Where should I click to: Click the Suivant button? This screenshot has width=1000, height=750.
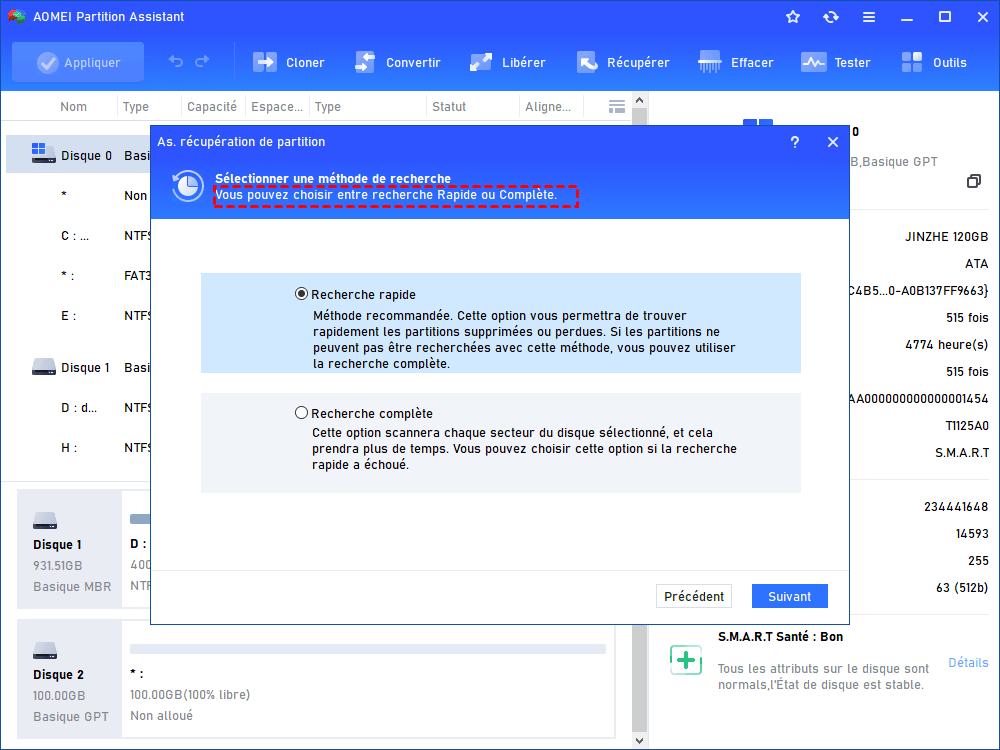[790, 596]
